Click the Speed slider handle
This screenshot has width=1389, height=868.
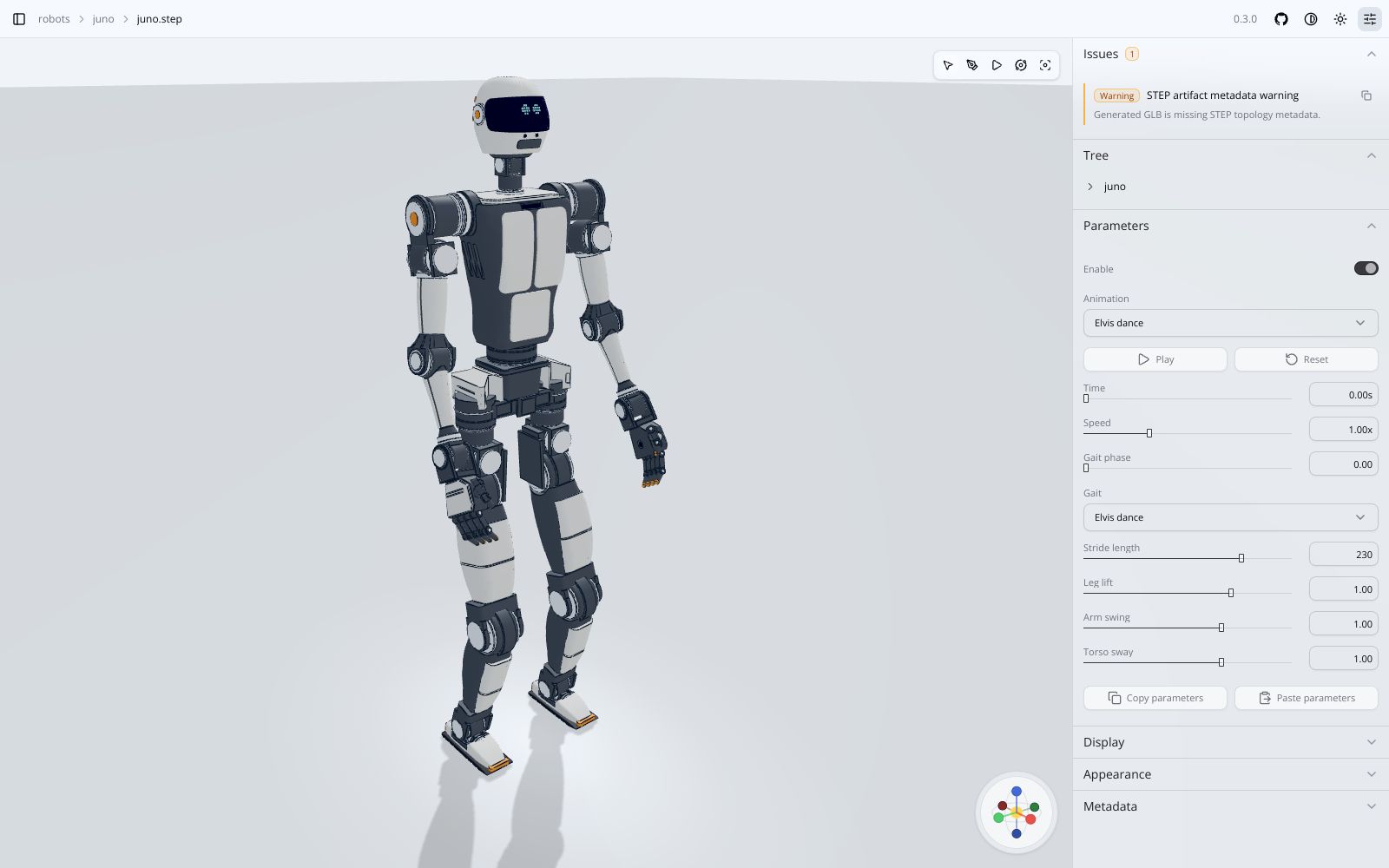pos(1149,433)
